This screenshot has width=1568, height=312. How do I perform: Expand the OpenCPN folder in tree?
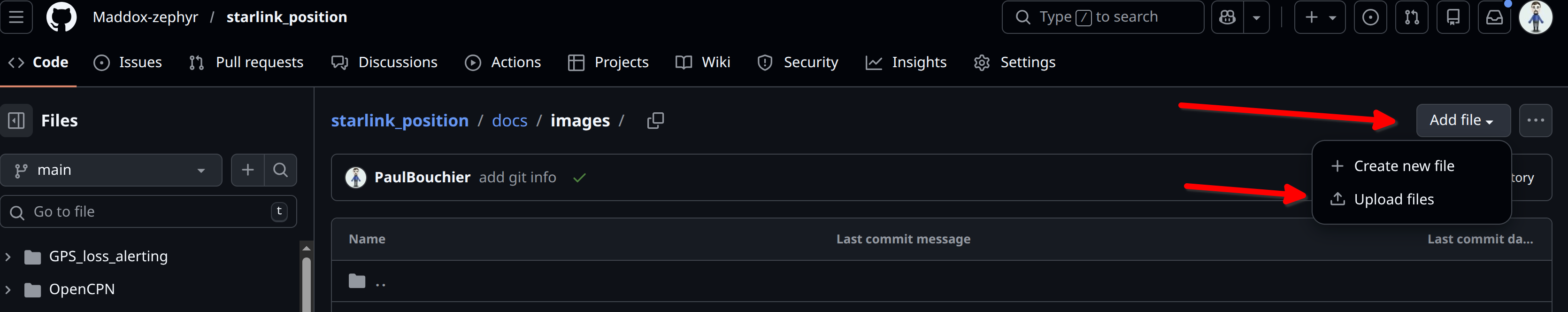(x=8, y=289)
